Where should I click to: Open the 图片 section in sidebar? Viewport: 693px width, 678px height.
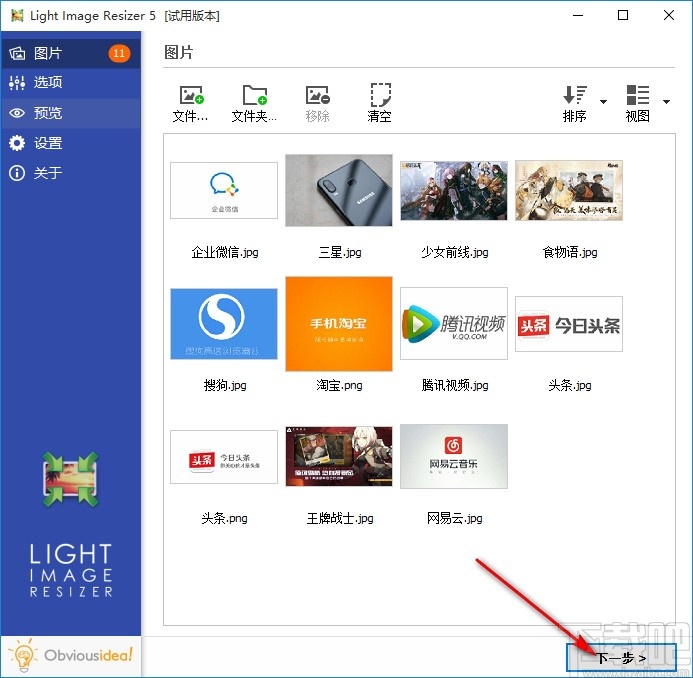[x=71, y=53]
